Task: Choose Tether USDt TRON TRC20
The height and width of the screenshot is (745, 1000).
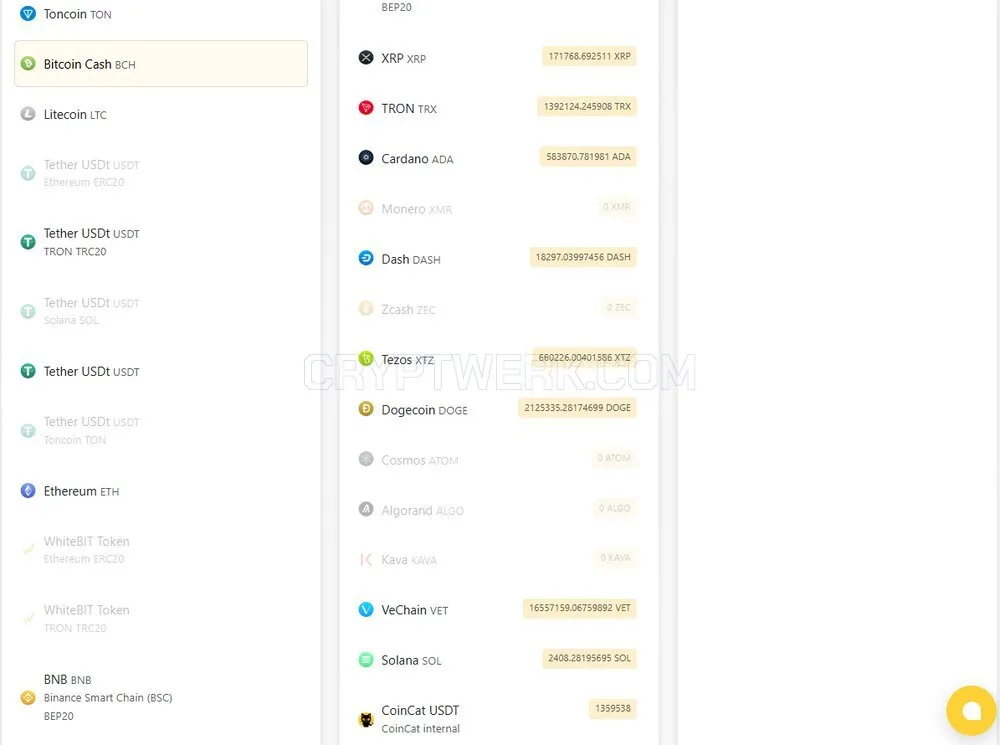Action: [161, 242]
